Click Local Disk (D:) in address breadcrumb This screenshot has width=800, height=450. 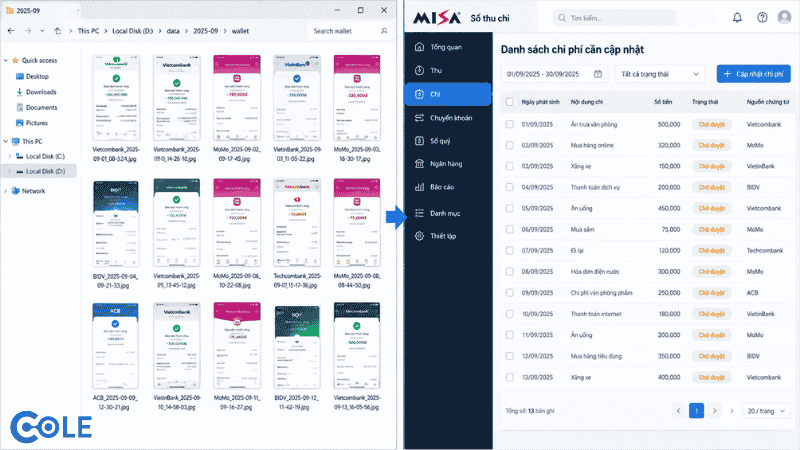click(133, 31)
